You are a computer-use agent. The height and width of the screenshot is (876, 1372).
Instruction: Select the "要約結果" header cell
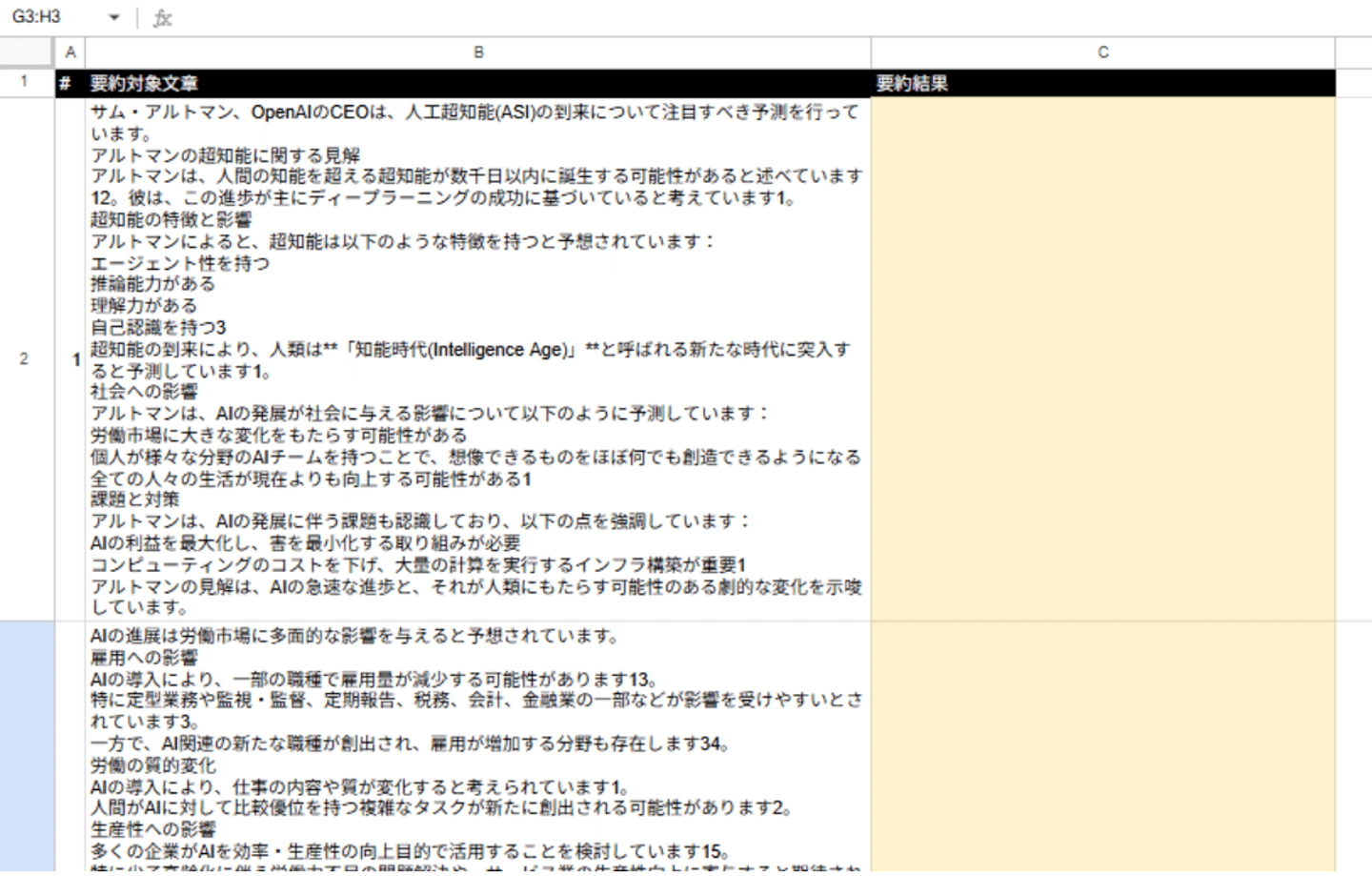[x=1103, y=83]
